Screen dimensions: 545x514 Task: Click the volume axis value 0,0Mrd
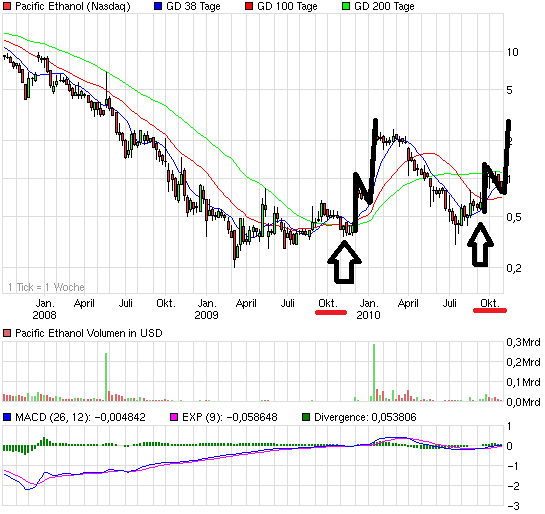pos(523,402)
